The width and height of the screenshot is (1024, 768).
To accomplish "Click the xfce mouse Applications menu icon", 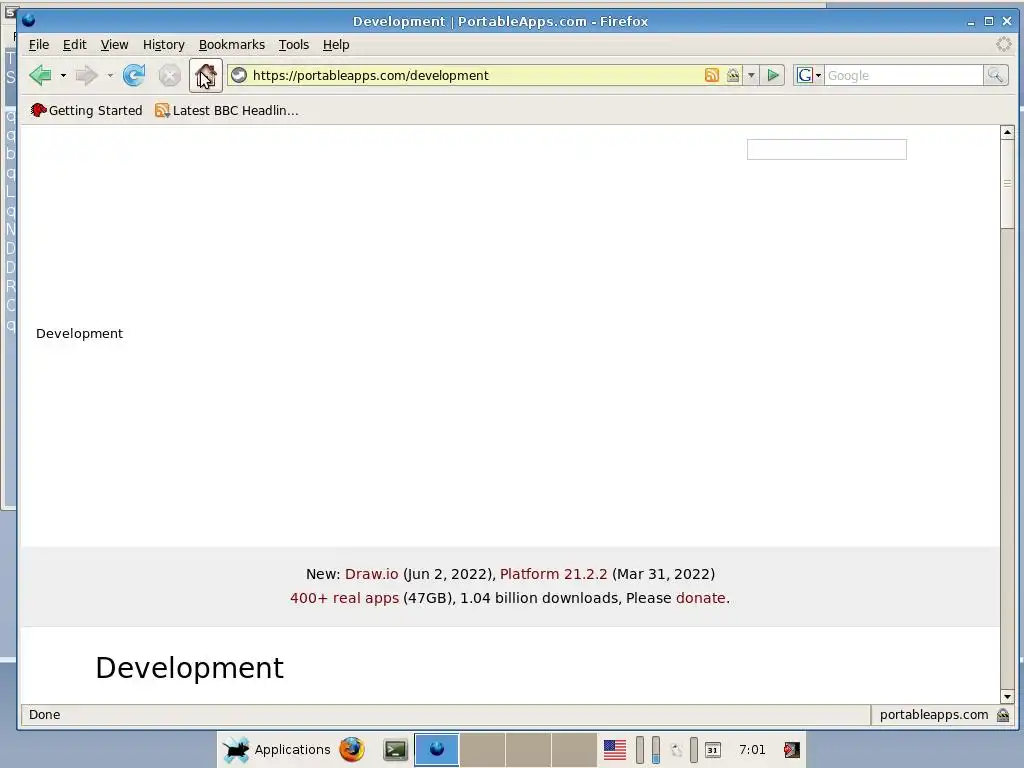I will coord(236,750).
